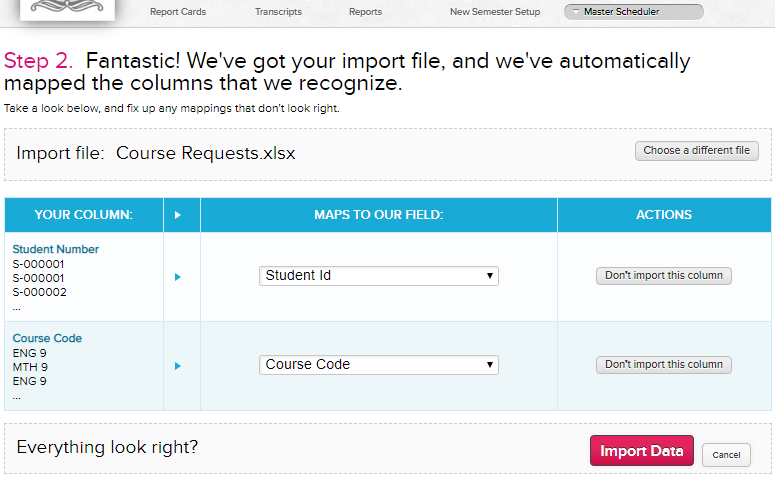Open the Reports menu item
Image resolution: width=775 pixels, height=478 pixels.
365,12
